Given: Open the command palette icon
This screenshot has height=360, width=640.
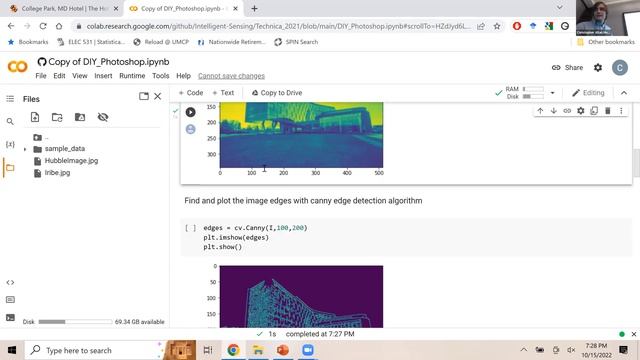Looking at the screenshot, I should [10, 300].
